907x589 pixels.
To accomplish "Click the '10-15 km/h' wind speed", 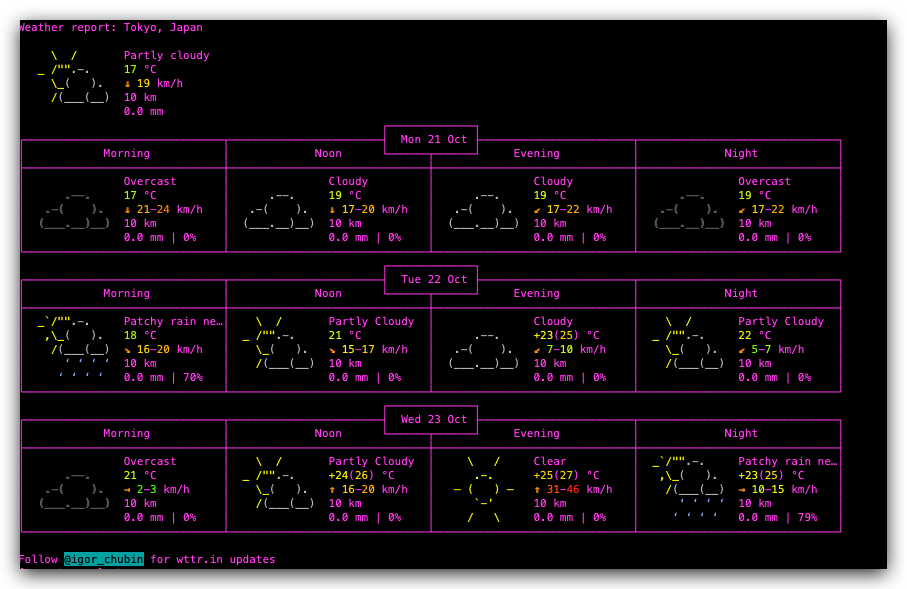I will 784,489.
